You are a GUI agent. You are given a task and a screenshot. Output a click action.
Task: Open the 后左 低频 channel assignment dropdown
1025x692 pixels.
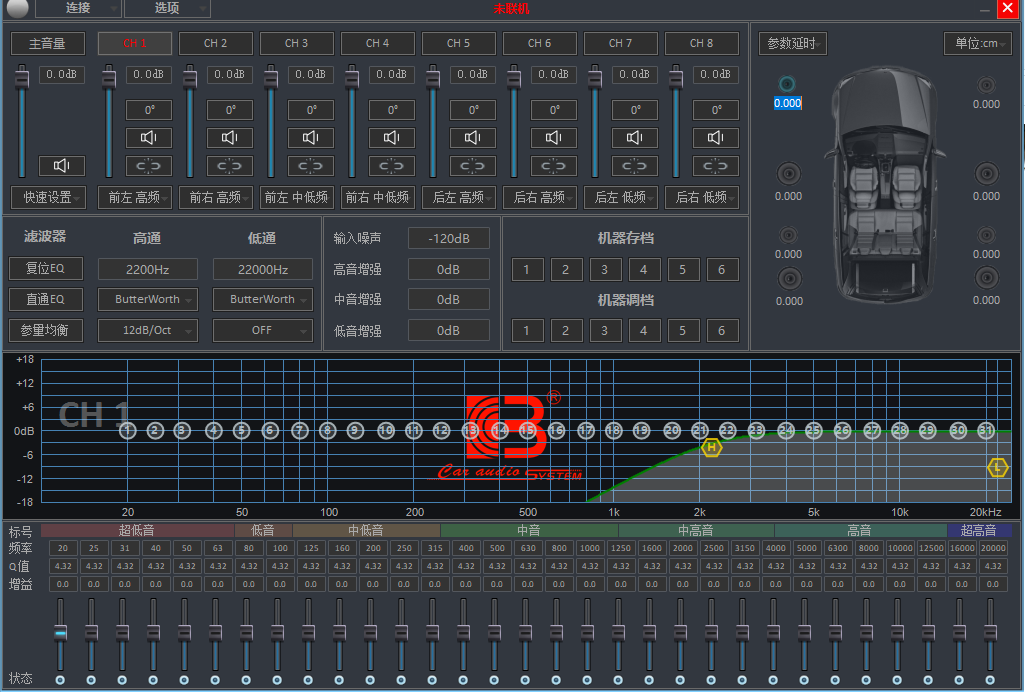pyautogui.click(x=621, y=197)
